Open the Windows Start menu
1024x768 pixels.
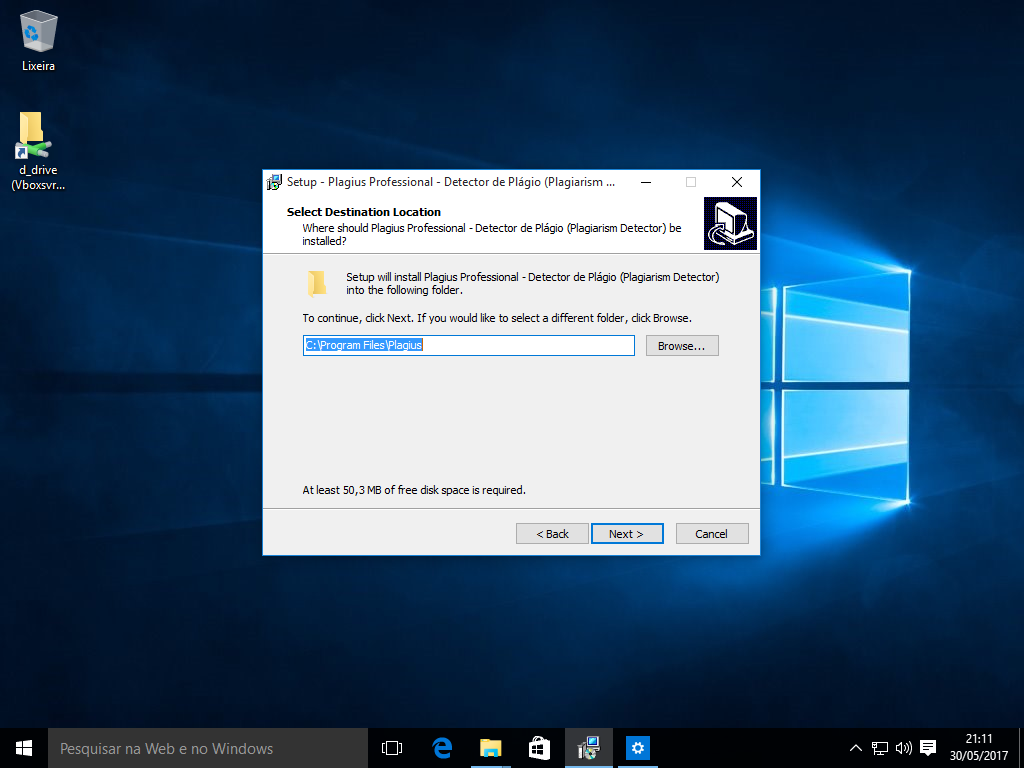tap(24, 748)
